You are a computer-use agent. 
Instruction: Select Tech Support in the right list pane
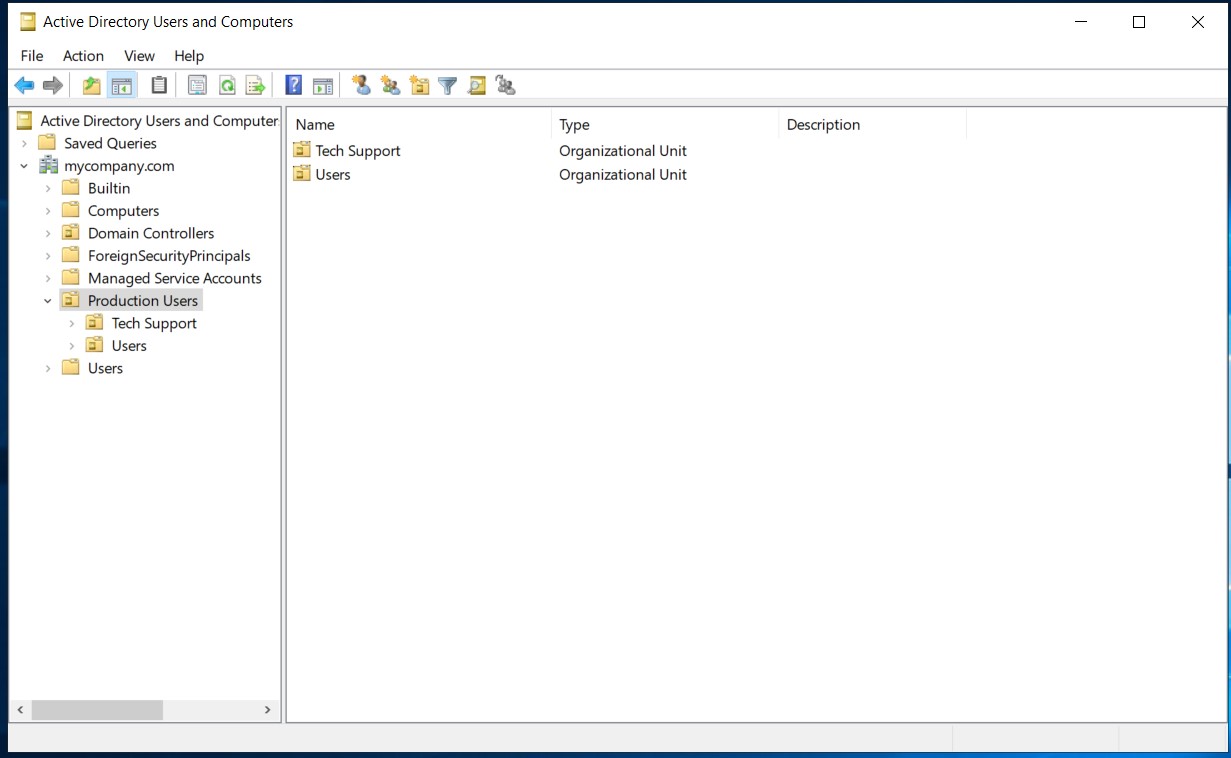tap(357, 151)
